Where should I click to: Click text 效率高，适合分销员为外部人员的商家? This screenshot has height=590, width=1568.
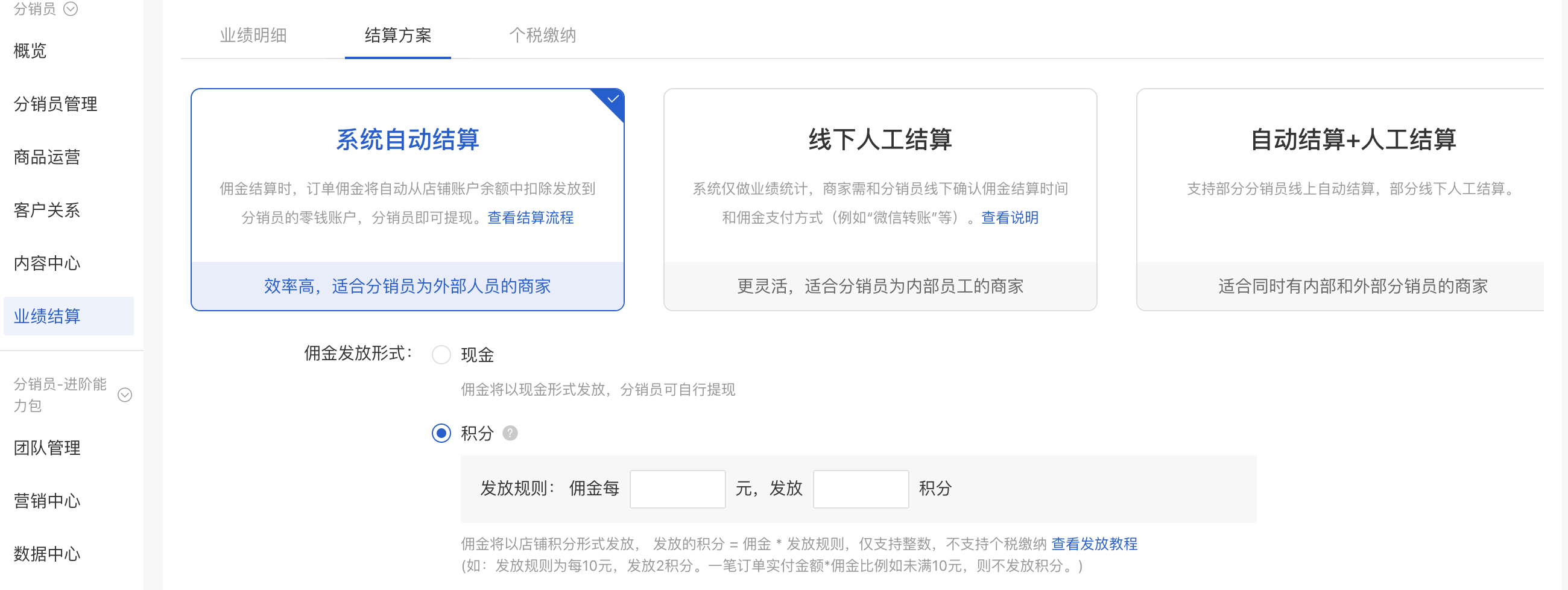coord(407,286)
